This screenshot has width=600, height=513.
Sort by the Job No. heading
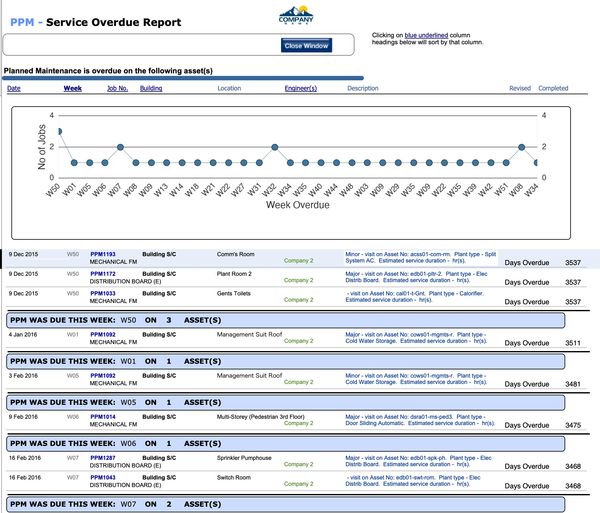[x=117, y=88]
